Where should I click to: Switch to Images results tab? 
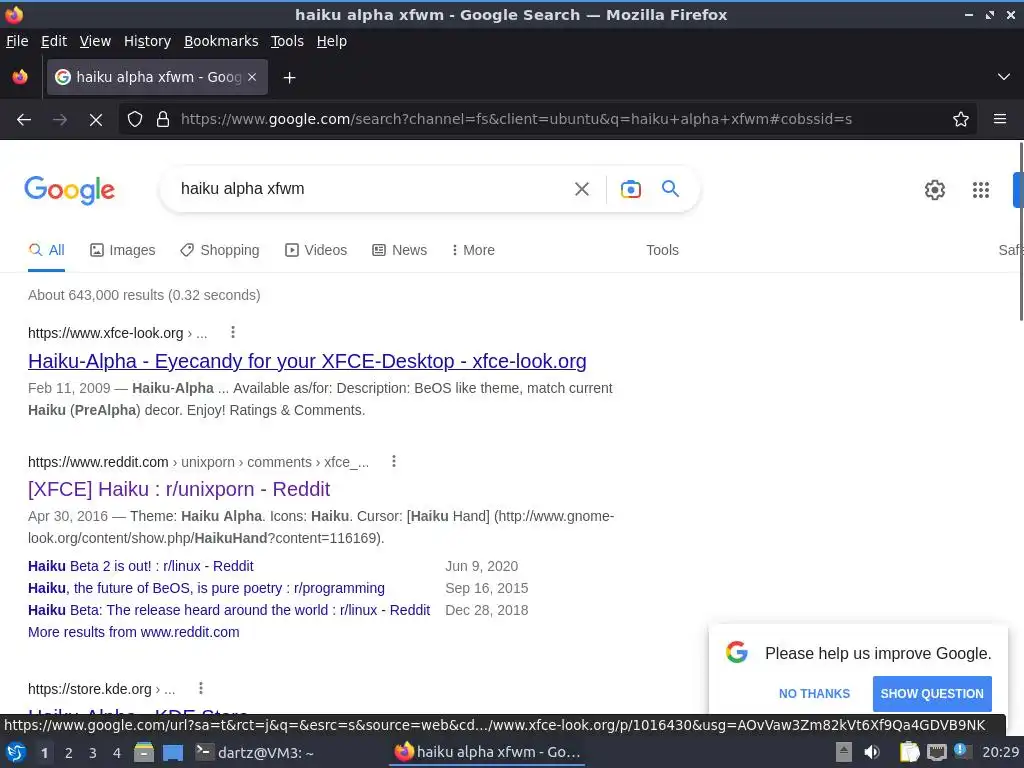(x=123, y=250)
